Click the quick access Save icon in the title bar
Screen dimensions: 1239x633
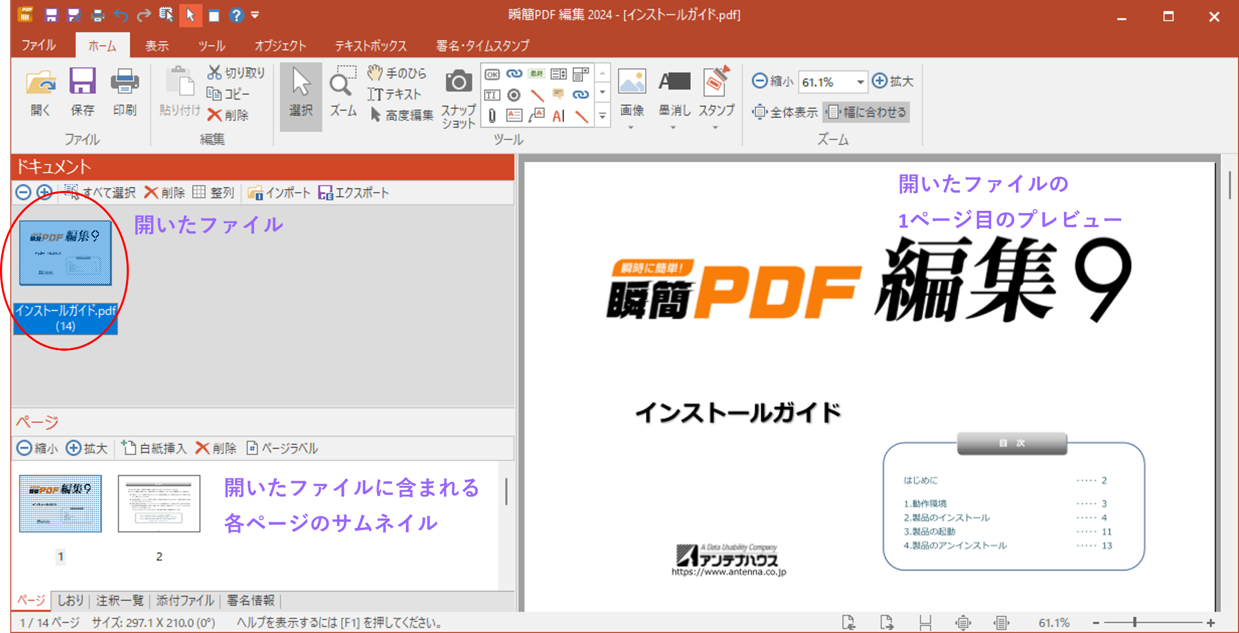point(51,15)
